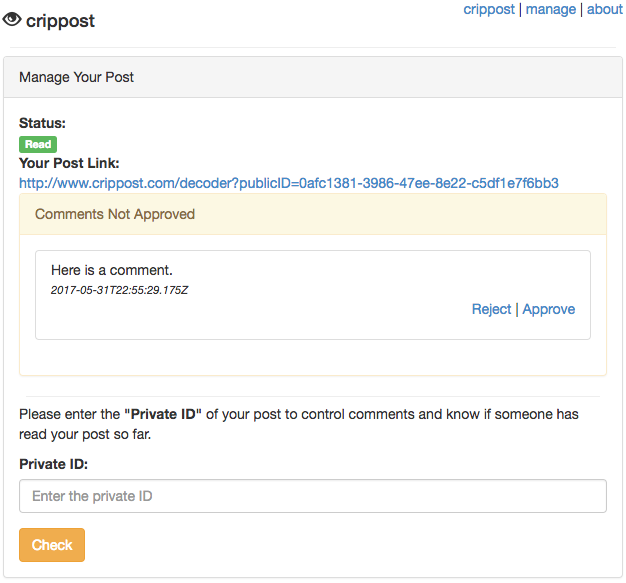Screen dimensions: 626x583
Task: Approve the pending comment
Action: tap(548, 309)
